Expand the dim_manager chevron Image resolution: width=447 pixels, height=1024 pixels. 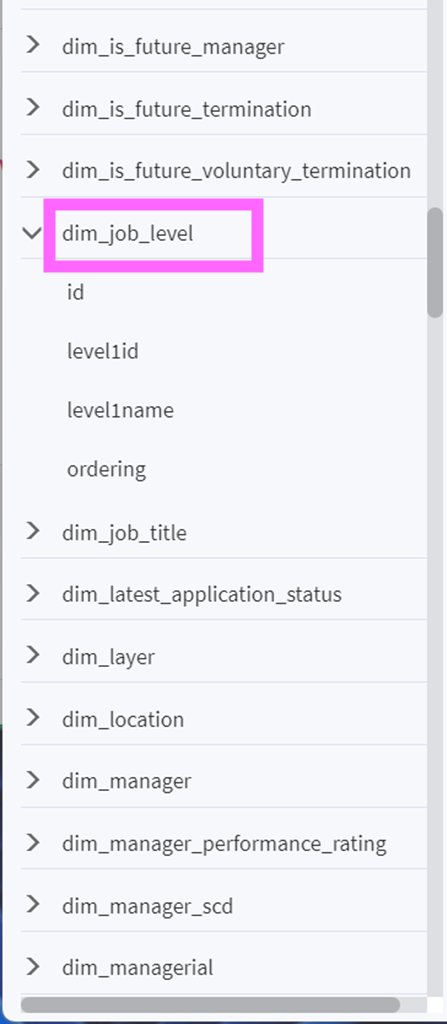tap(33, 780)
